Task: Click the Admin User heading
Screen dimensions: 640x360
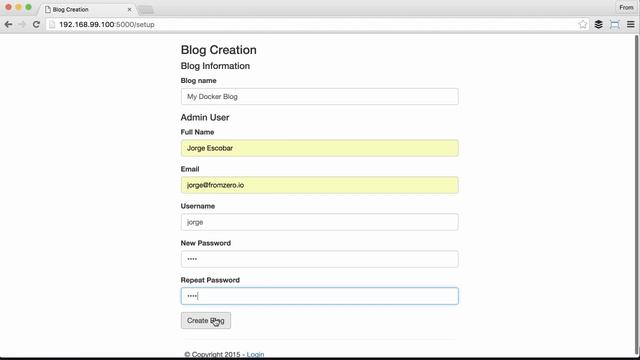Action: click(x=205, y=117)
